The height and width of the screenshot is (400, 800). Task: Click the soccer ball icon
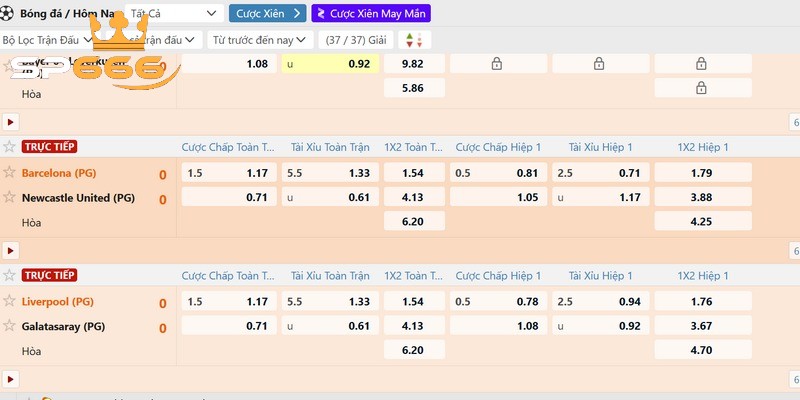pos(7,12)
